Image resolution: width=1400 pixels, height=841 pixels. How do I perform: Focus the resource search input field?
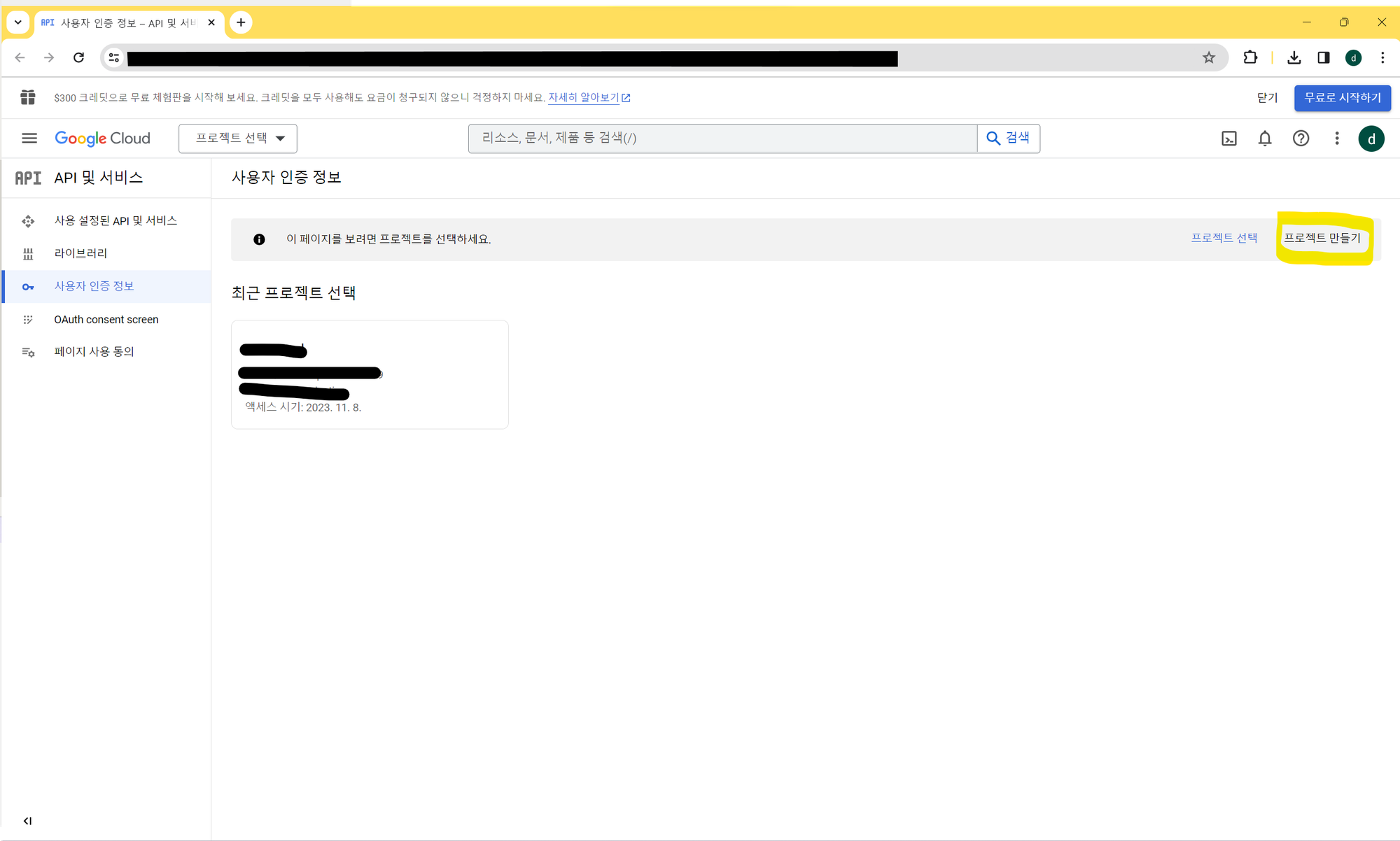pyautogui.click(x=721, y=139)
